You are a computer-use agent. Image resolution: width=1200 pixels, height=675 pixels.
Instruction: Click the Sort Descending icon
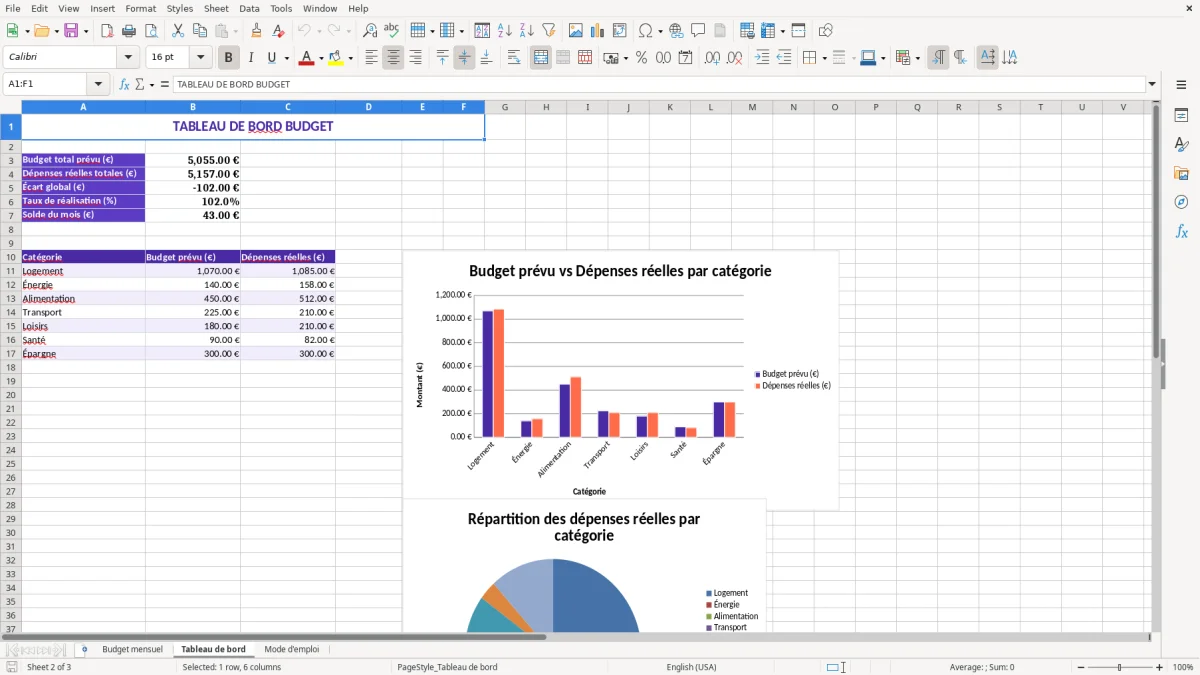(527, 31)
